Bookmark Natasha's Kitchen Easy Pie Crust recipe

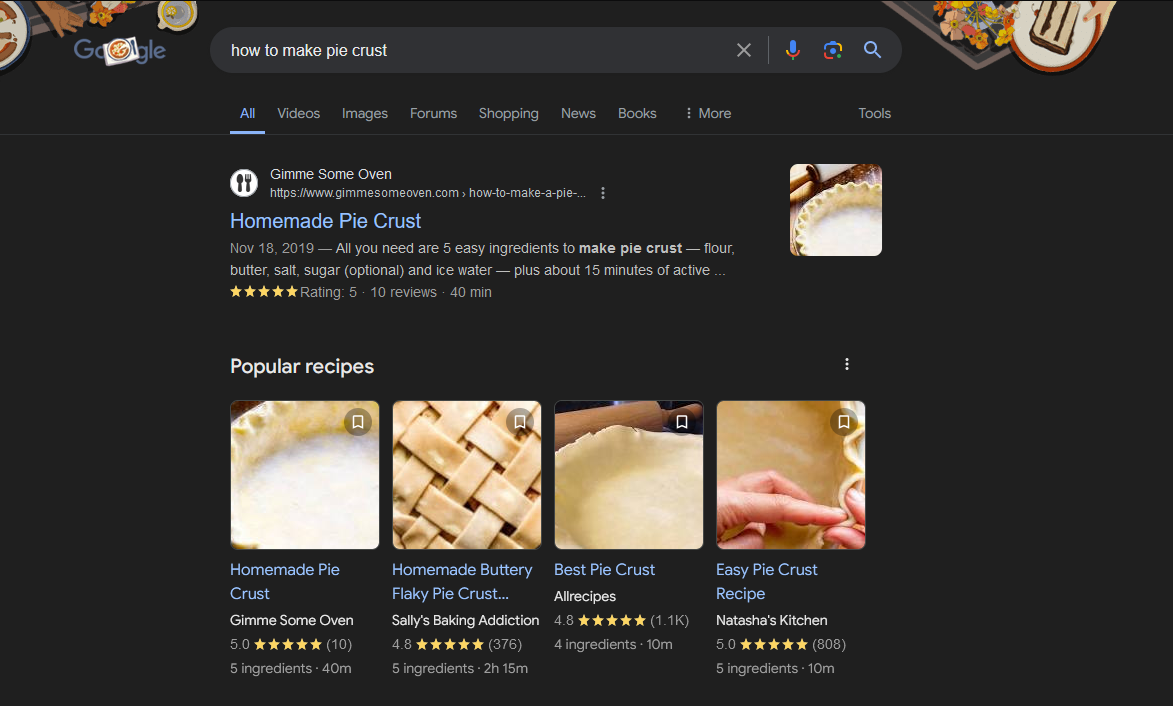click(x=844, y=422)
